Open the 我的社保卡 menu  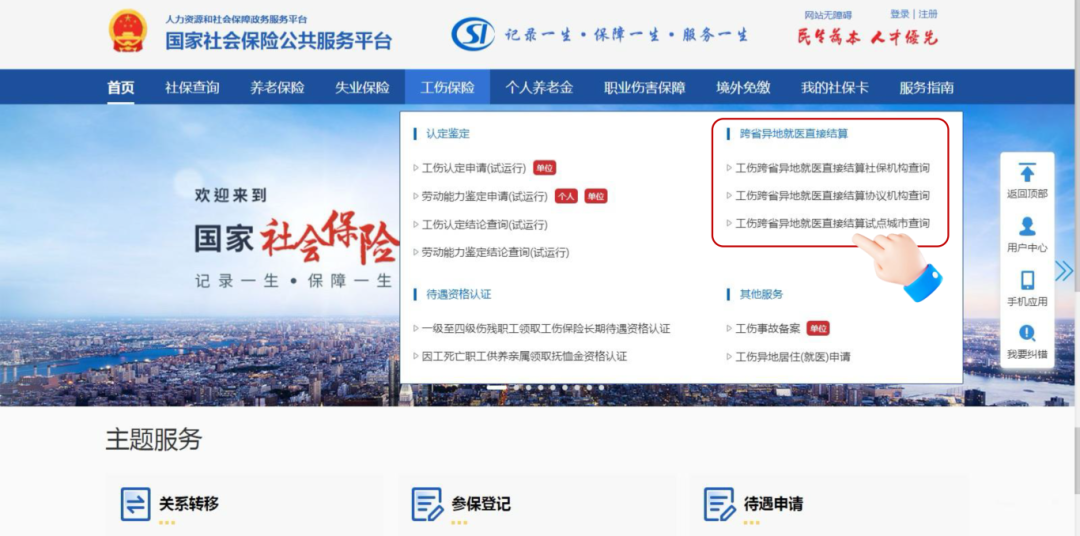coord(835,87)
